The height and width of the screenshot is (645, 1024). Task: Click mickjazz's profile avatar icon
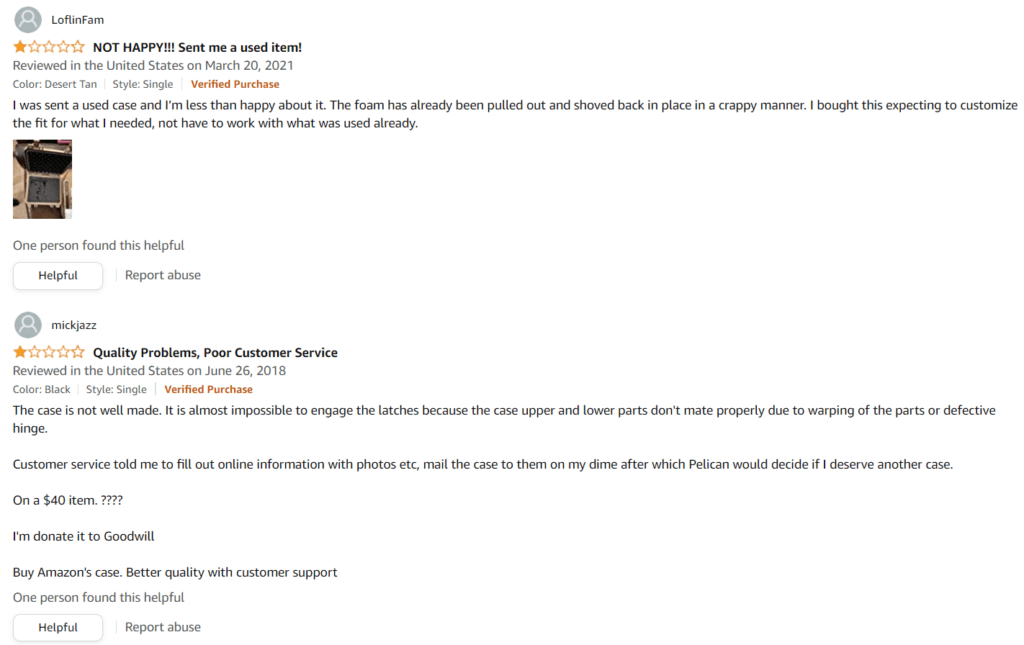tap(28, 324)
